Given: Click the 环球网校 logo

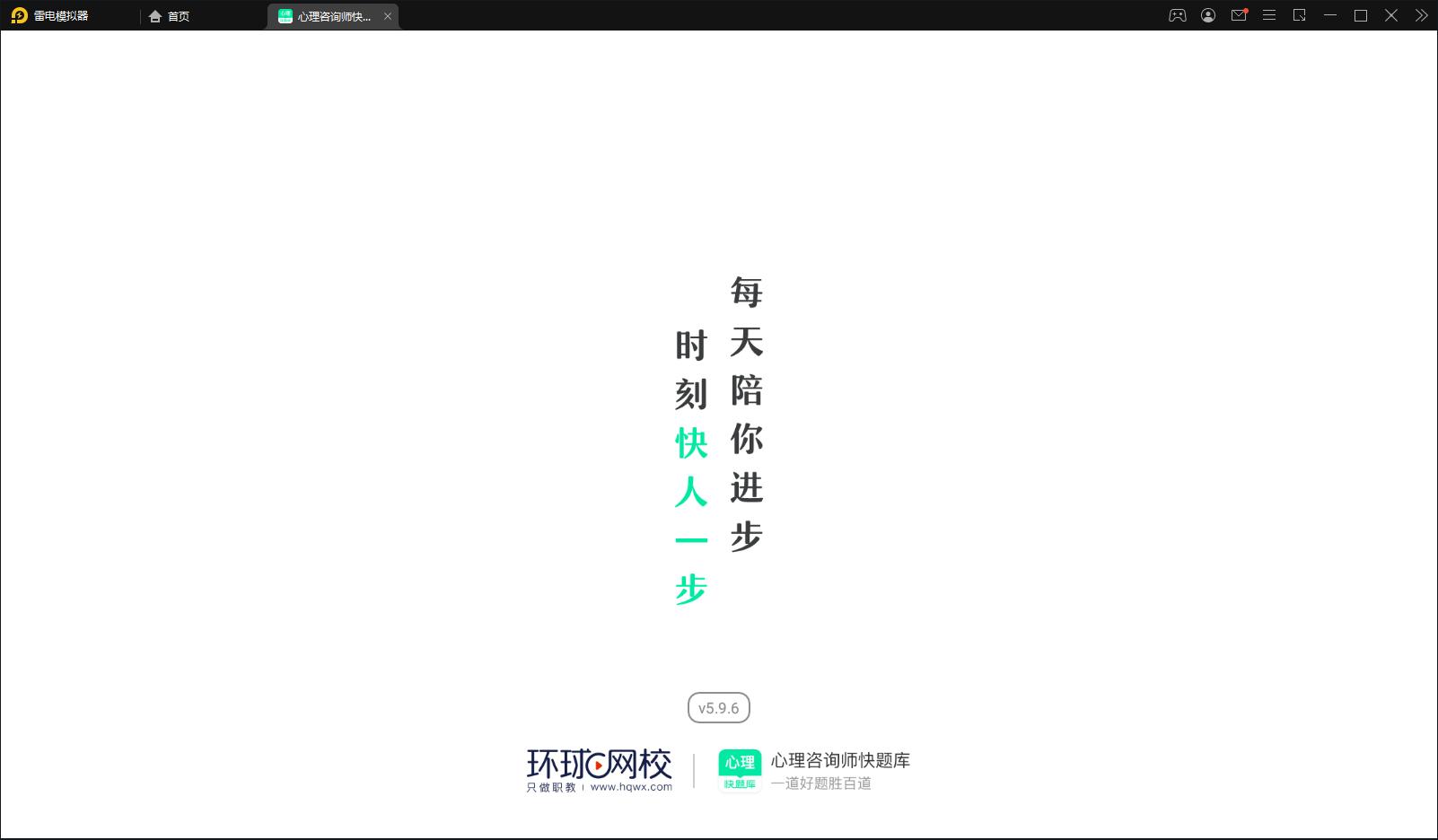Looking at the screenshot, I should click(598, 762).
